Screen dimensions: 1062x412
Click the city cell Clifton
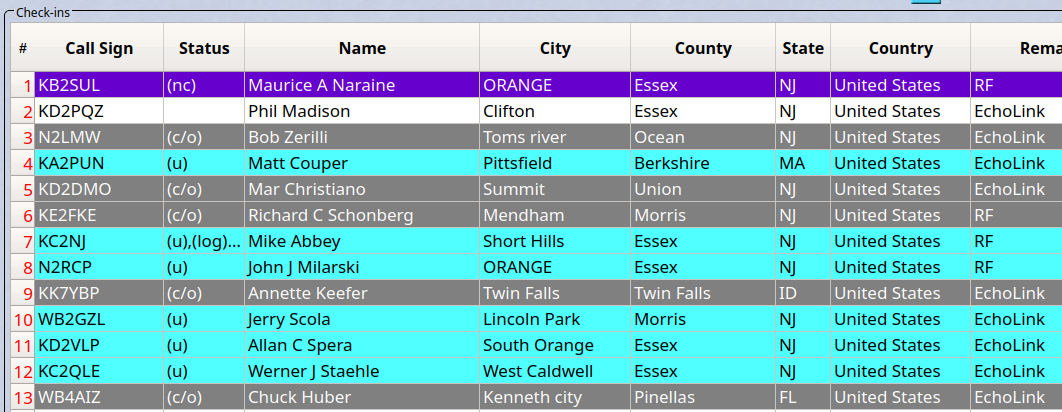pos(555,111)
